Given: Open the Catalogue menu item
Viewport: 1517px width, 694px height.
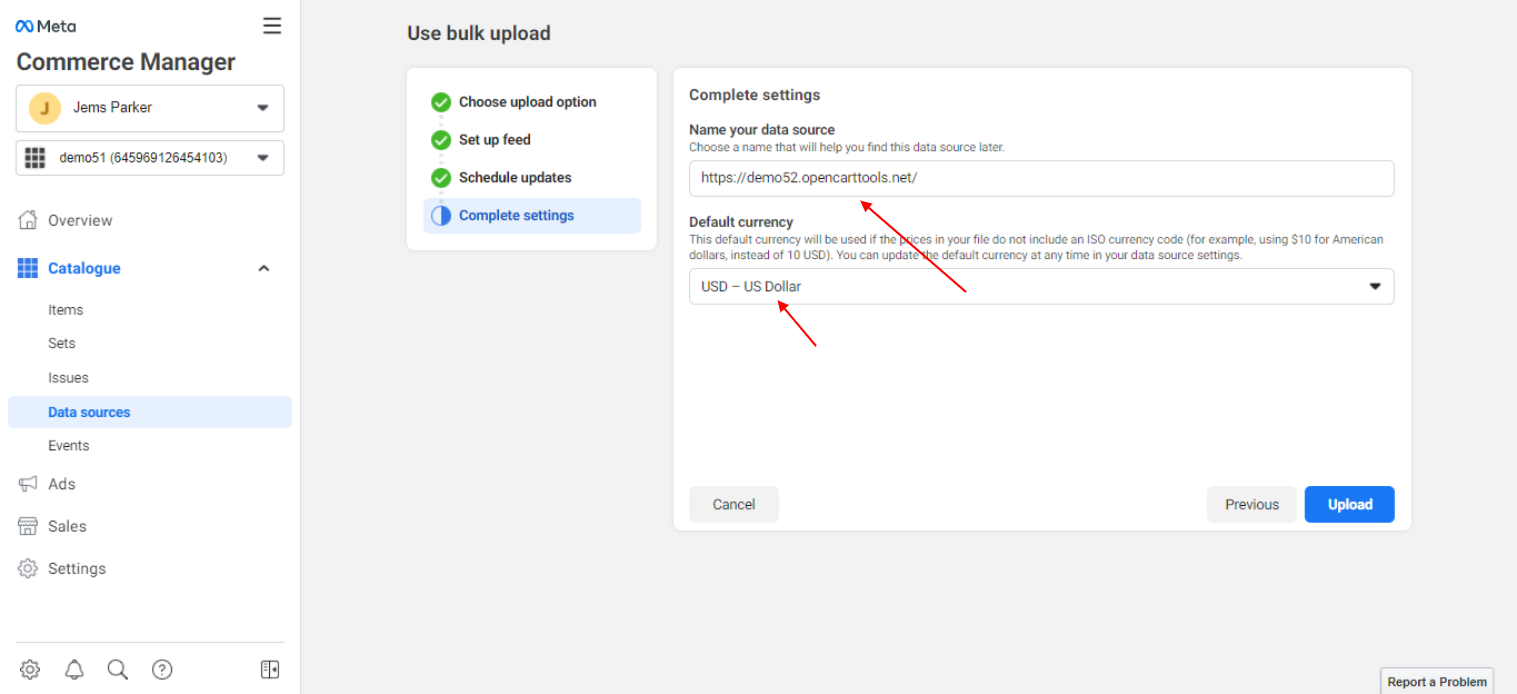Looking at the screenshot, I should click(x=84, y=268).
